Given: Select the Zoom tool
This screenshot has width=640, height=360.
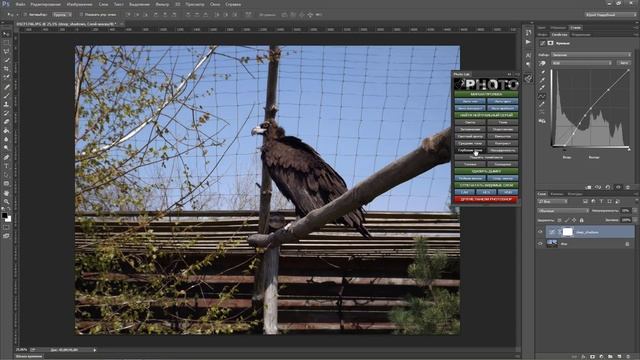Looking at the screenshot, I should pos(6,202).
